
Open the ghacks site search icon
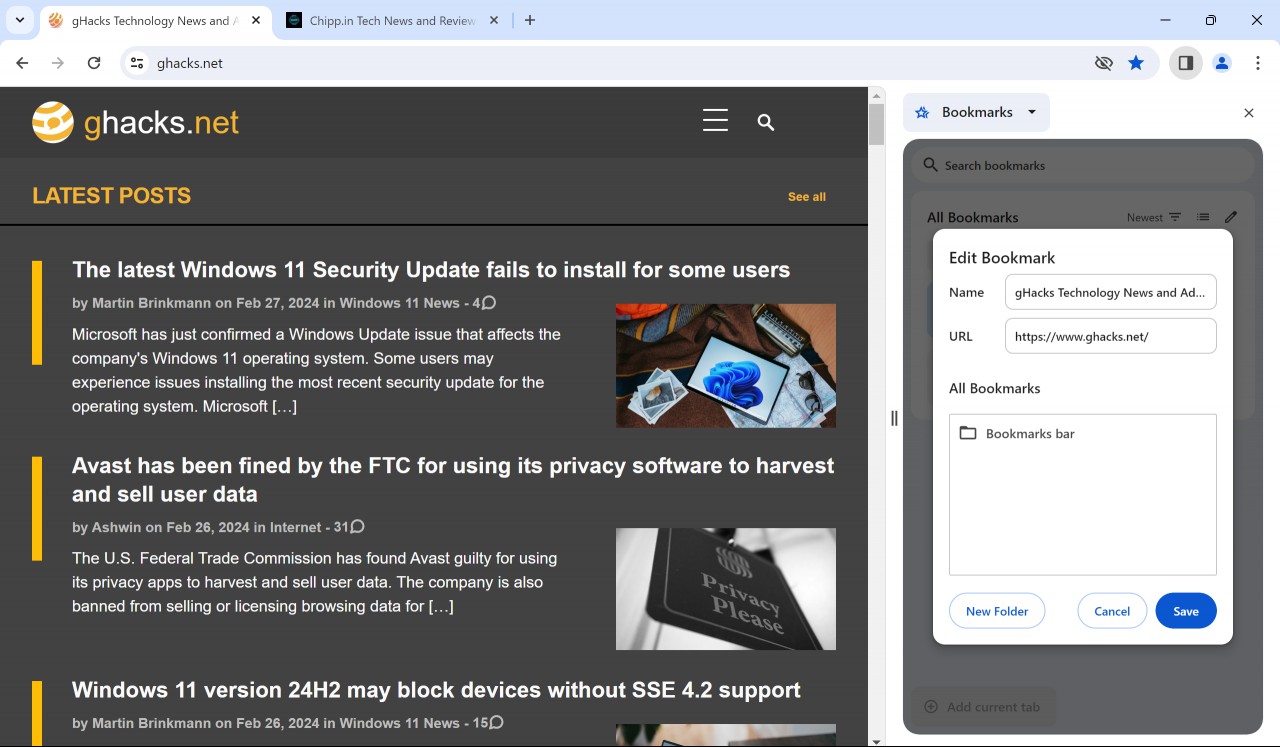[766, 122]
